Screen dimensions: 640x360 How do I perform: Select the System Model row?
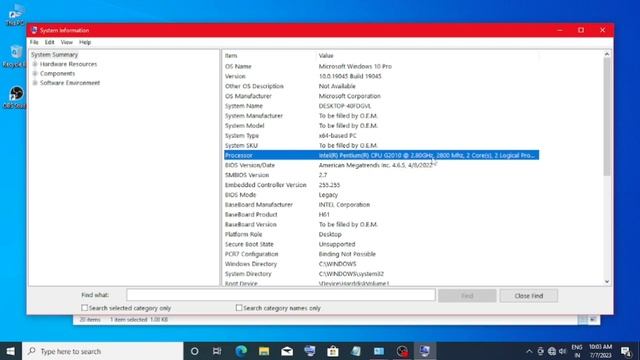[x=381, y=126]
